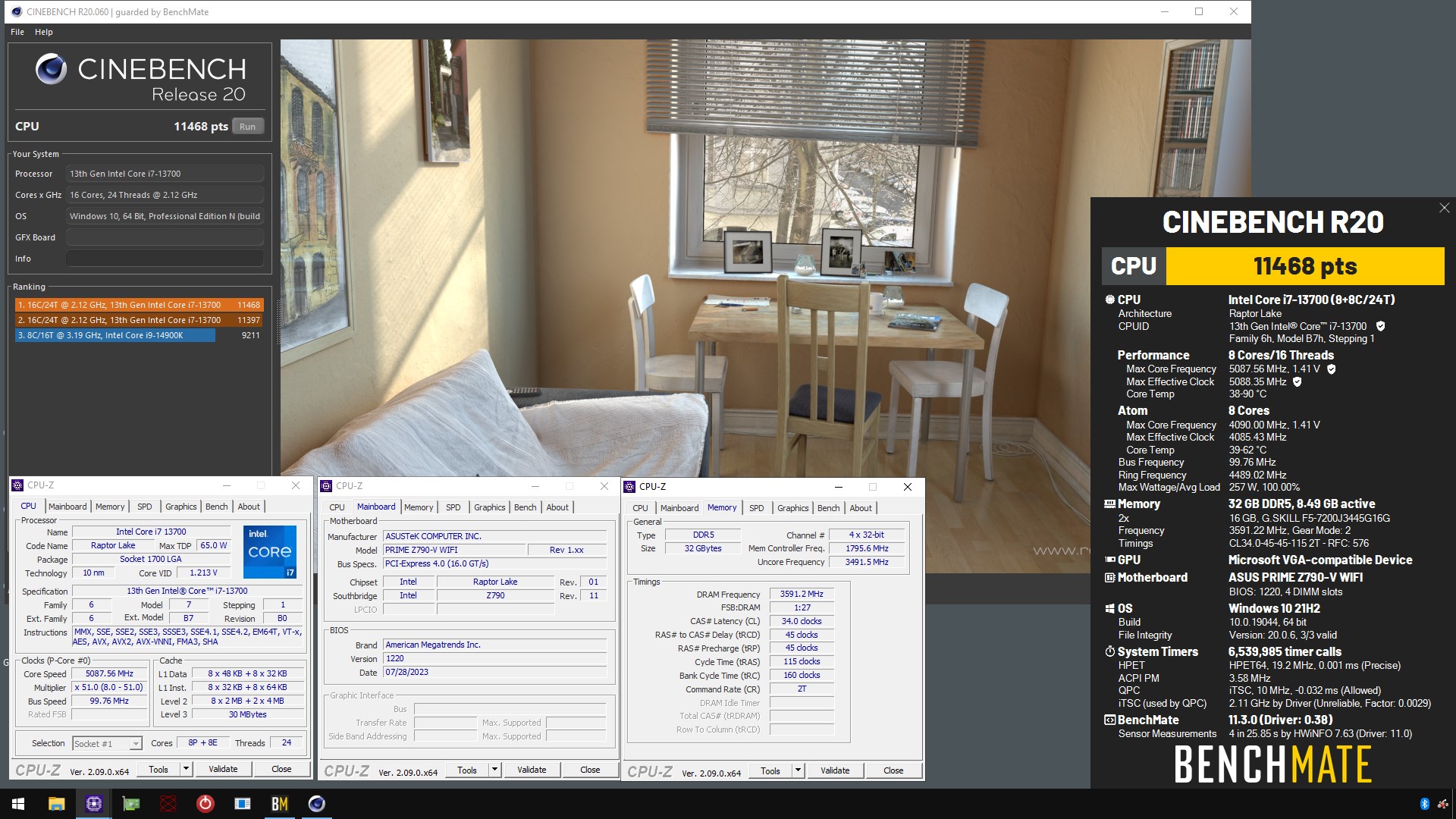This screenshot has height=819, width=1456.
Task: Click the Cores value 8P + 8E
Action: pyautogui.click(x=202, y=742)
